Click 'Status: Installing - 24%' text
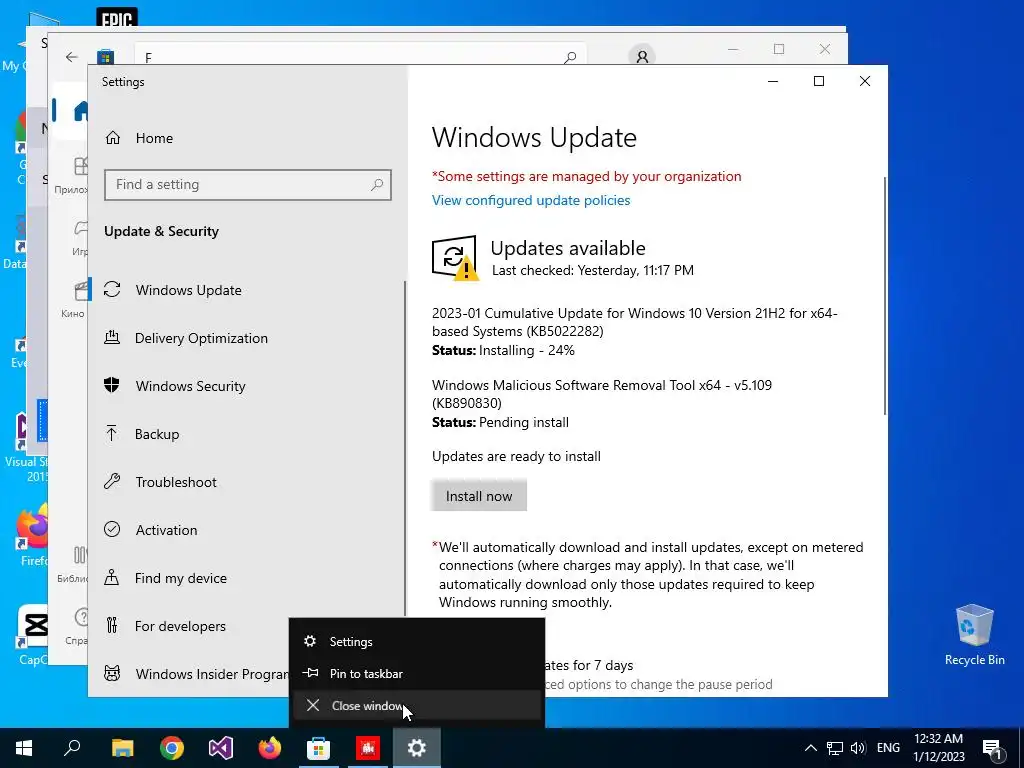Viewport: 1024px width, 768px height. (503, 351)
